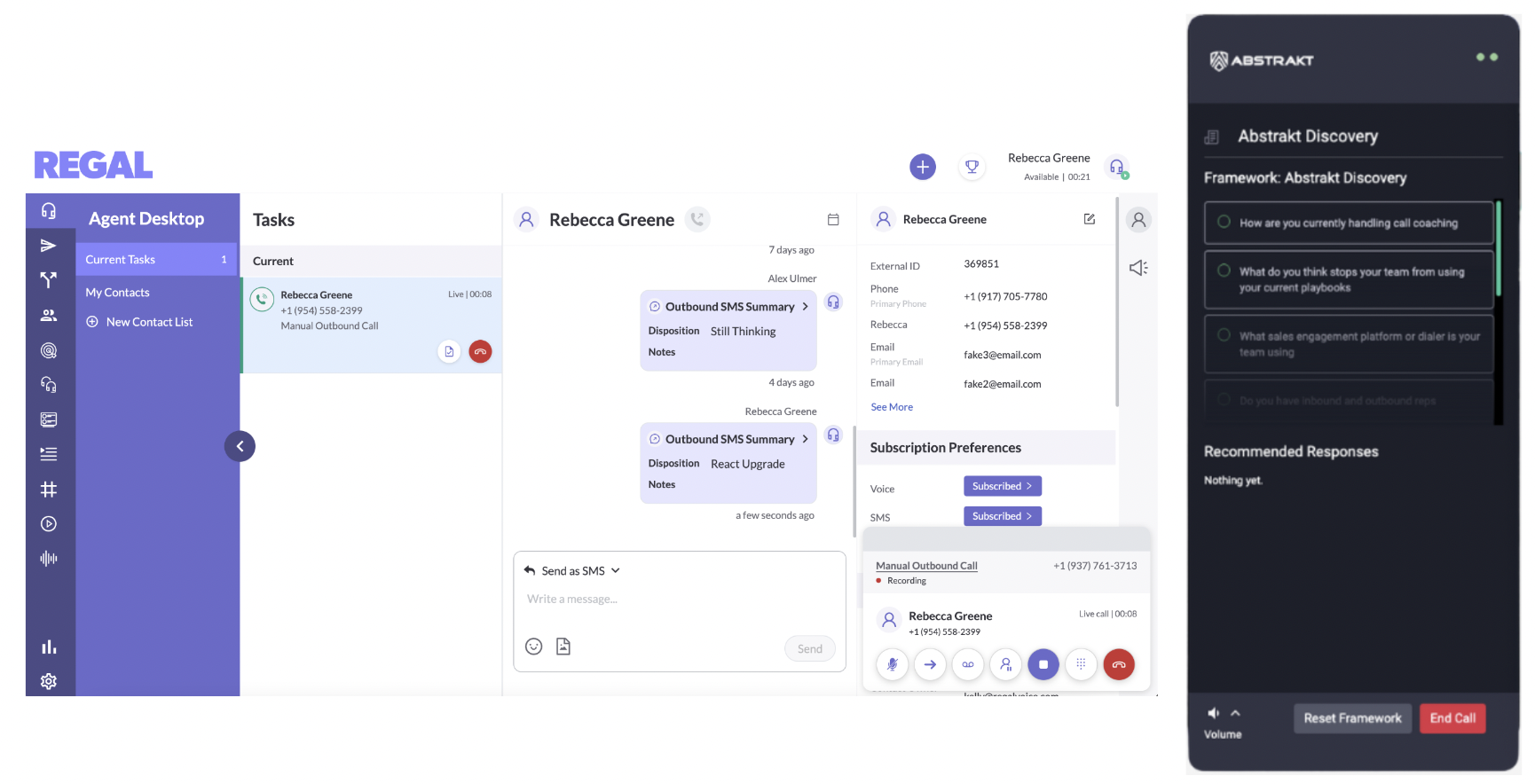Viewport: 1535px width, 784px height.
Task: Click the notes document icon on task card
Action: click(x=449, y=351)
